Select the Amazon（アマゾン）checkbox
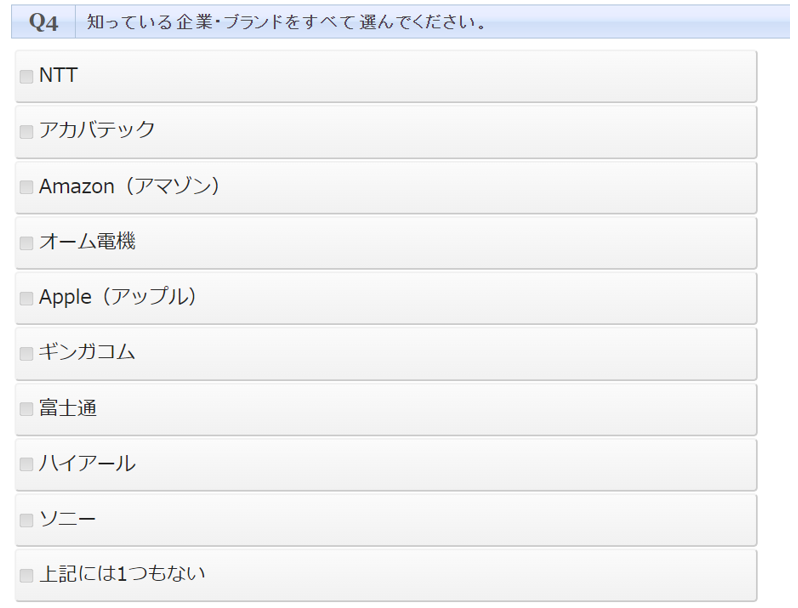The width and height of the screenshot is (798, 608). pos(27,188)
